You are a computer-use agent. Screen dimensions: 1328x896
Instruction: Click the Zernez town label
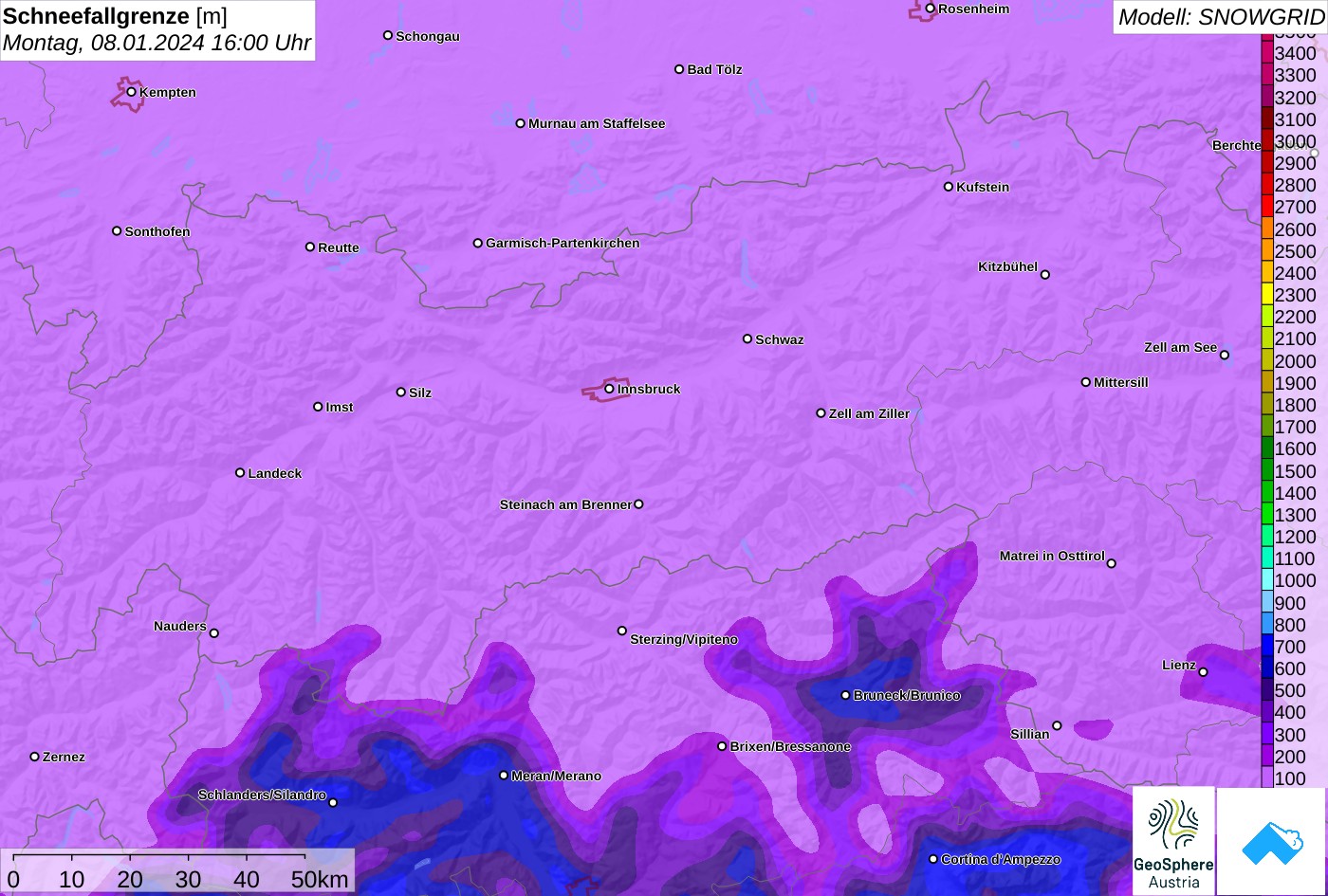[64, 757]
